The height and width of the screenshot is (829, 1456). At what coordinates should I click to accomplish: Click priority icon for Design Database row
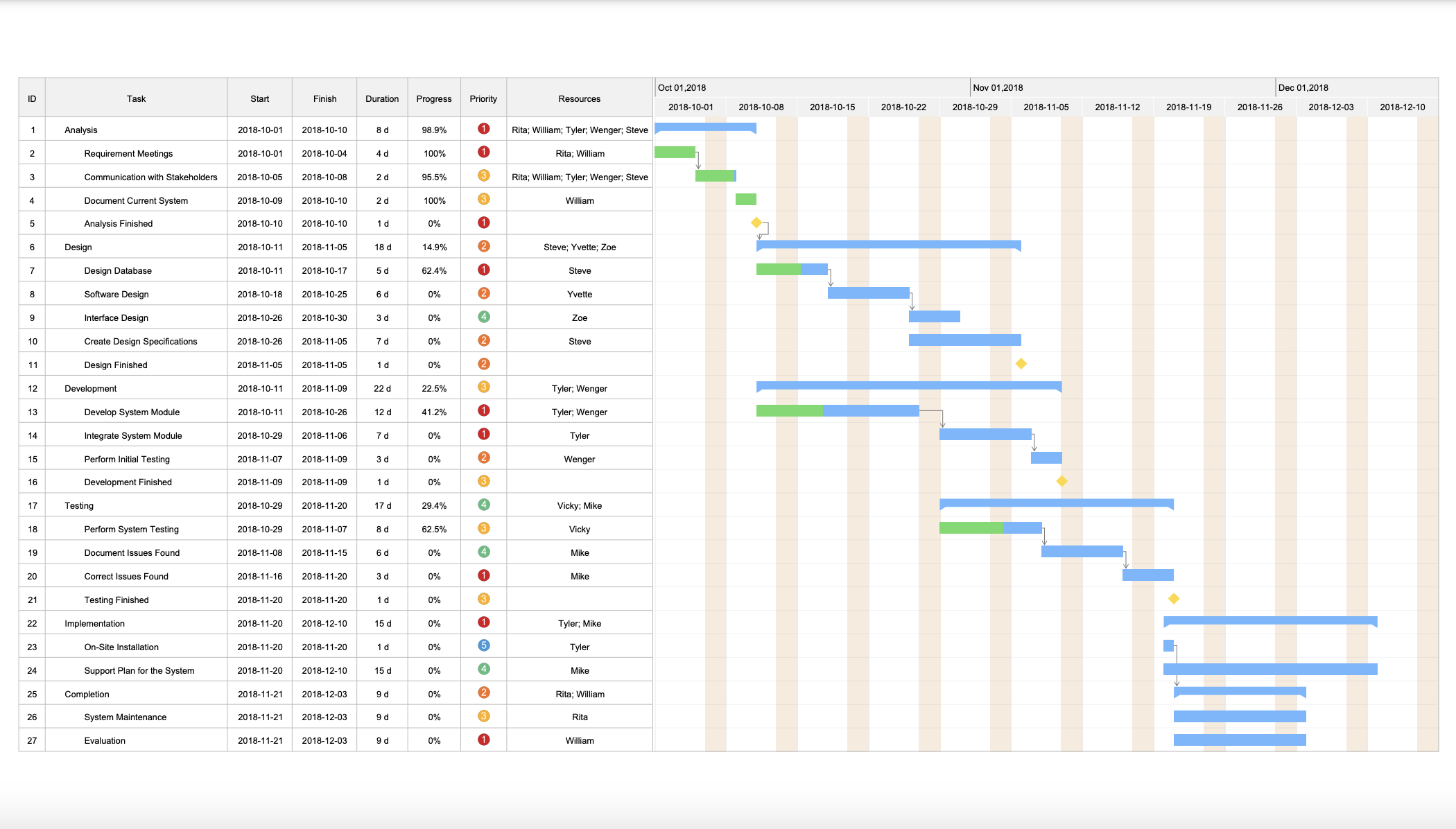pos(484,270)
